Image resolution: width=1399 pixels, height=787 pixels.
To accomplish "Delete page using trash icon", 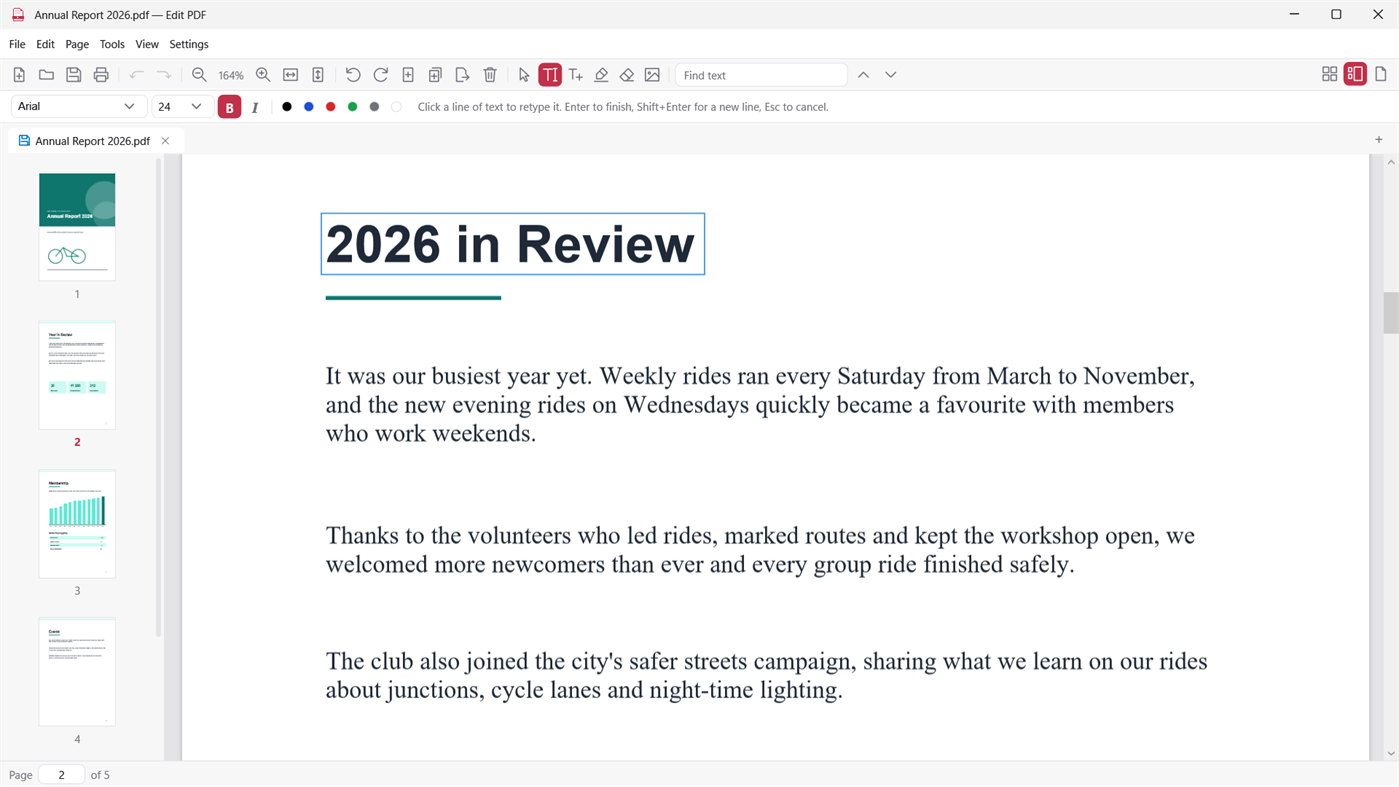I will (490, 75).
